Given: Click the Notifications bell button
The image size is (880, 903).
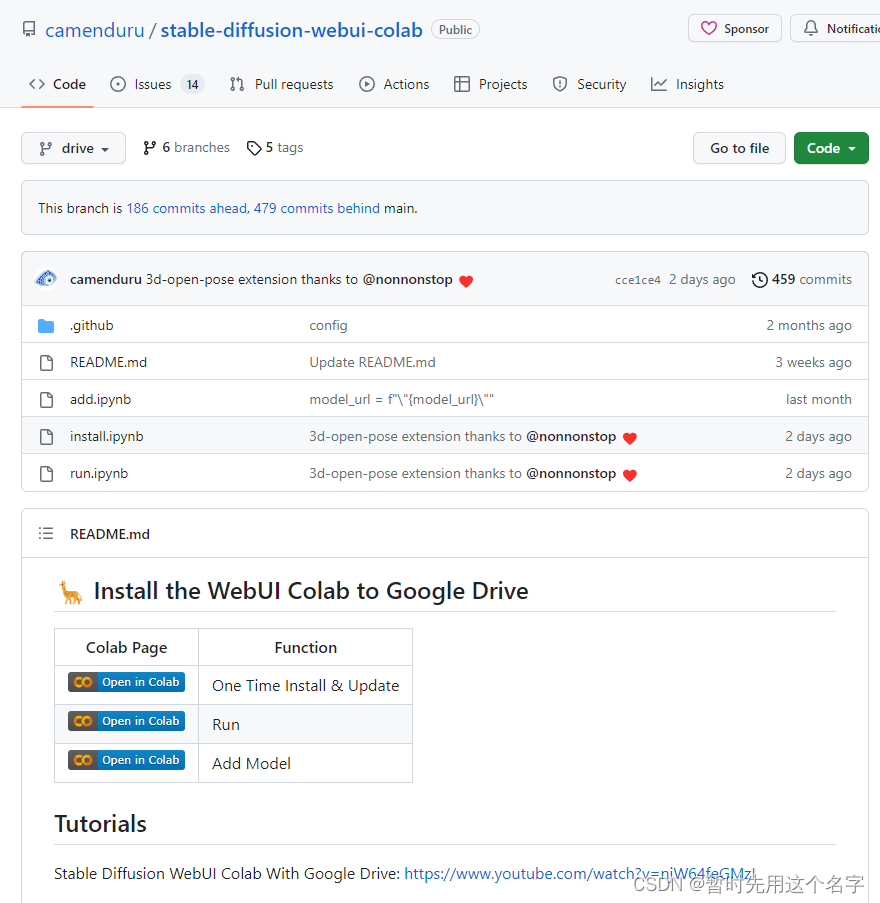Looking at the screenshot, I should [x=836, y=29].
